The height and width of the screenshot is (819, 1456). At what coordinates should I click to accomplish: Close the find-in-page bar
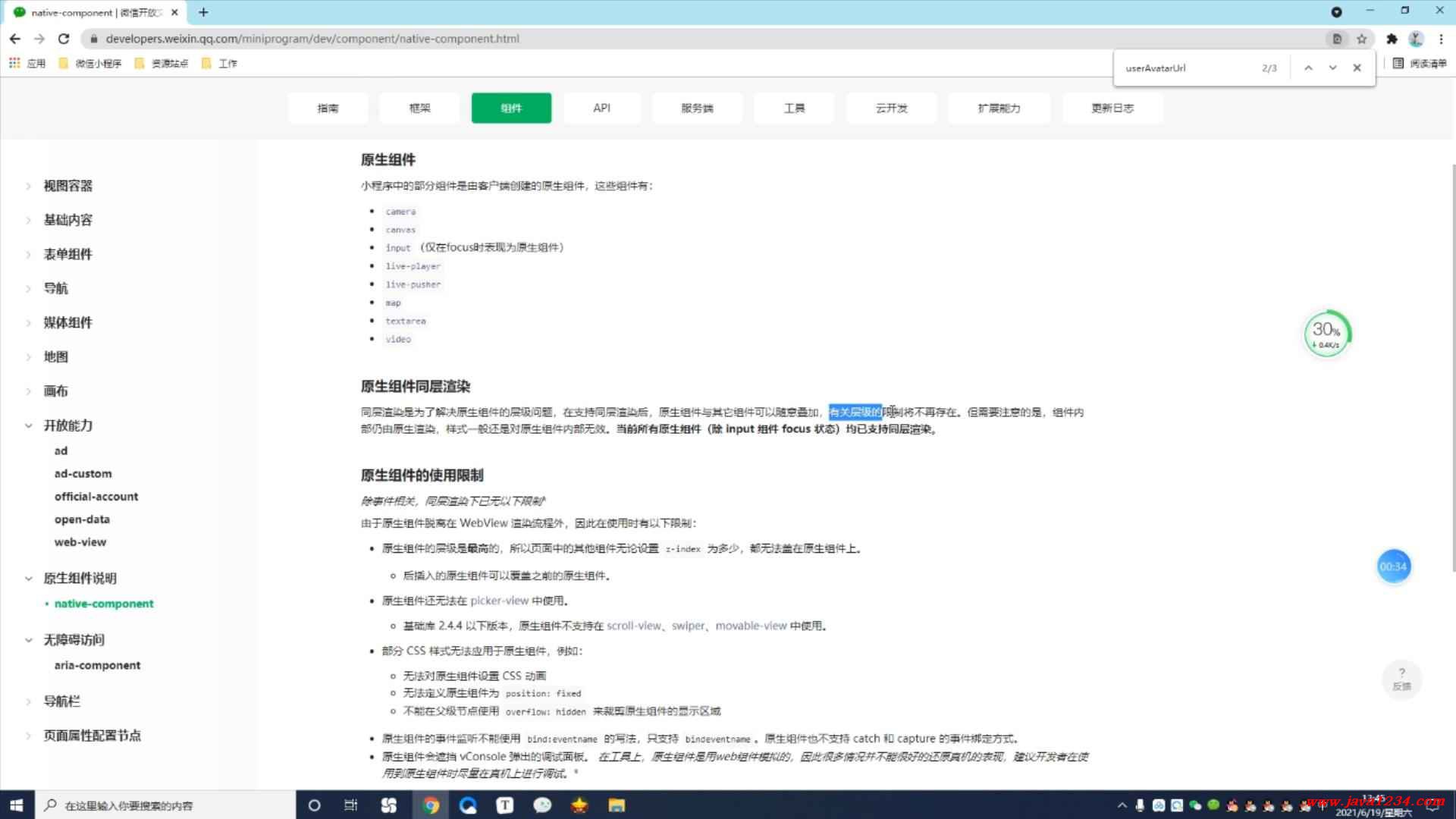click(1357, 67)
